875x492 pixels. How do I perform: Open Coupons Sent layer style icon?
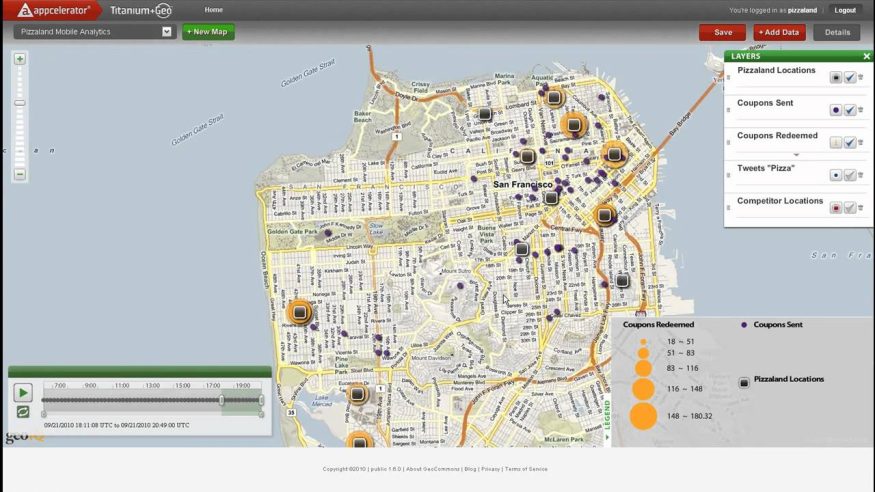pyautogui.click(x=836, y=110)
